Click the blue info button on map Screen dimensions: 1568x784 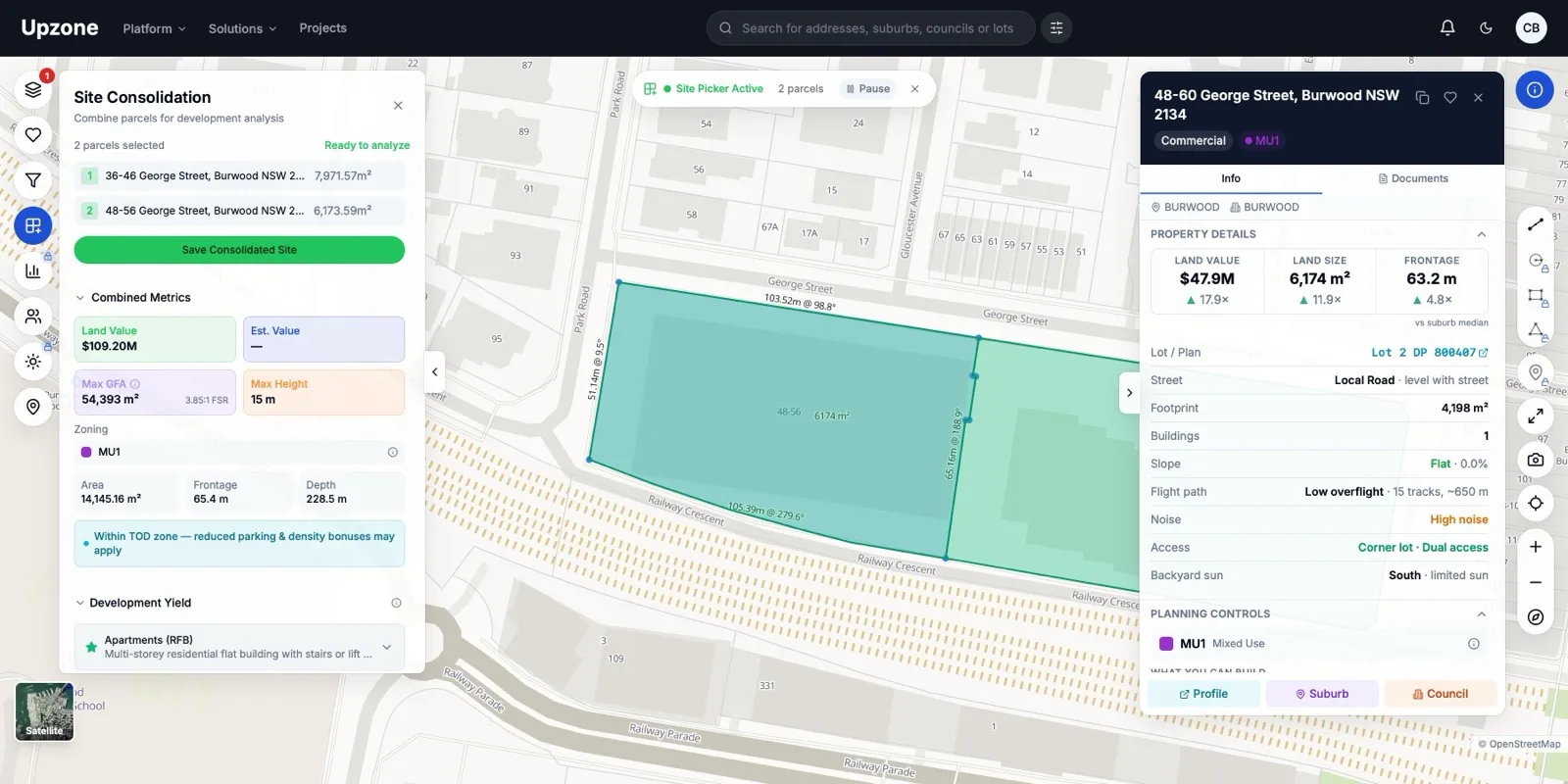click(1535, 90)
